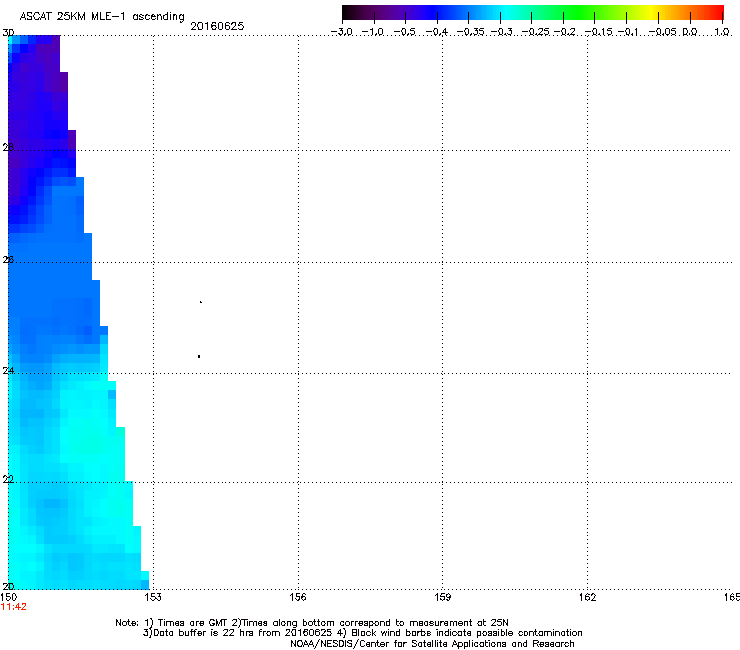The image size is (740, 650).
Task: Click the colorbar value -0.05
Action: pos(662,32)
